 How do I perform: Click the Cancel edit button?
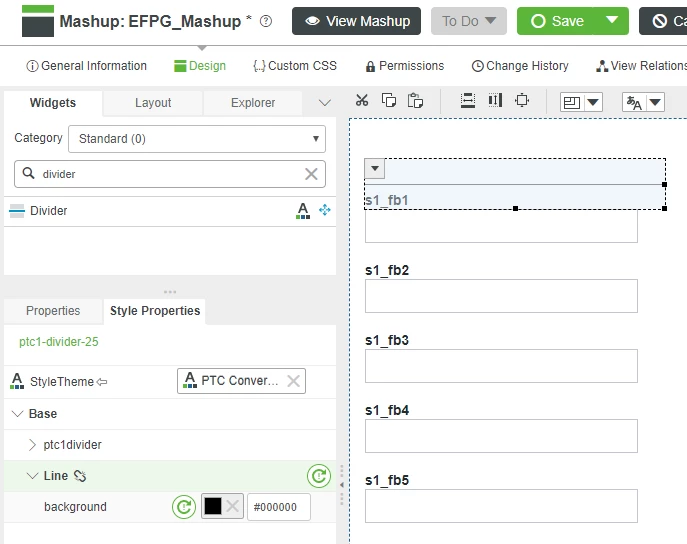(663, 21)
